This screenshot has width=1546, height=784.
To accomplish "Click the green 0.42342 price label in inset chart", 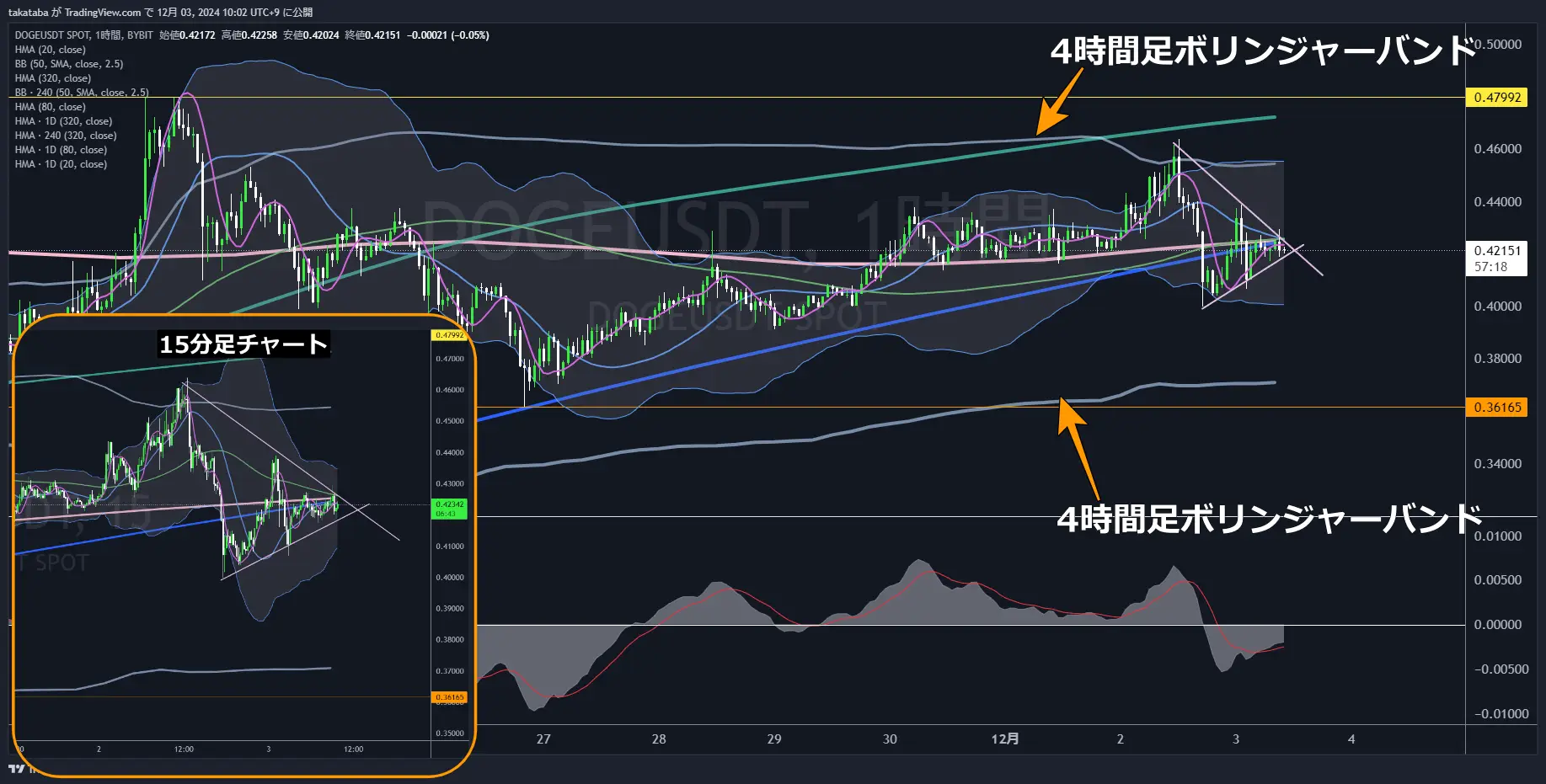I will coord(449,509).
